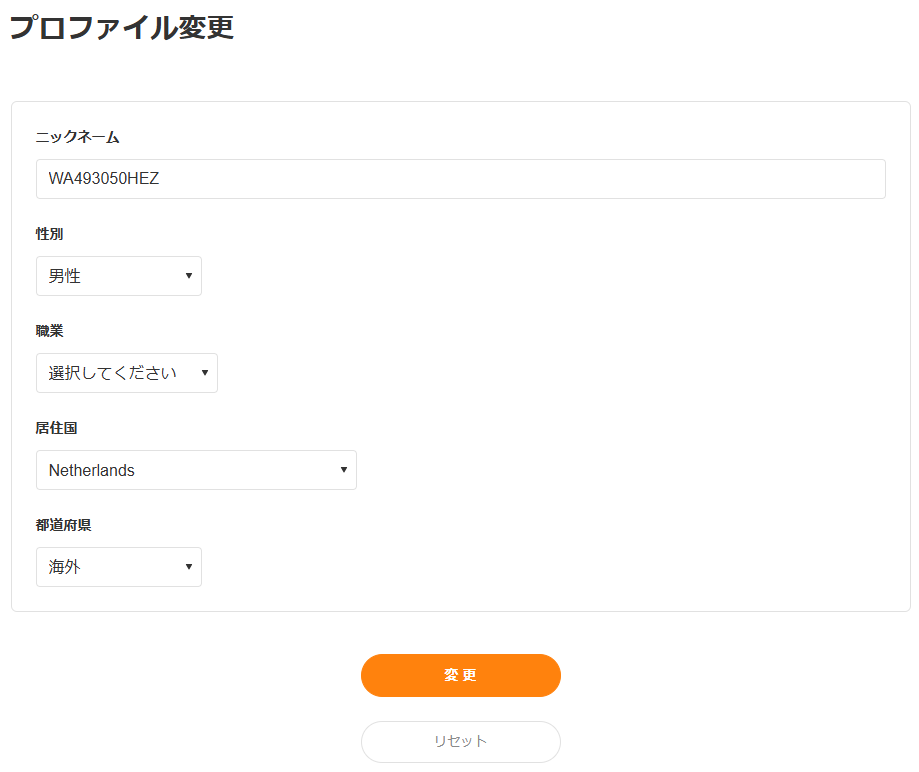Click the 職業 field label

point(50,331)
